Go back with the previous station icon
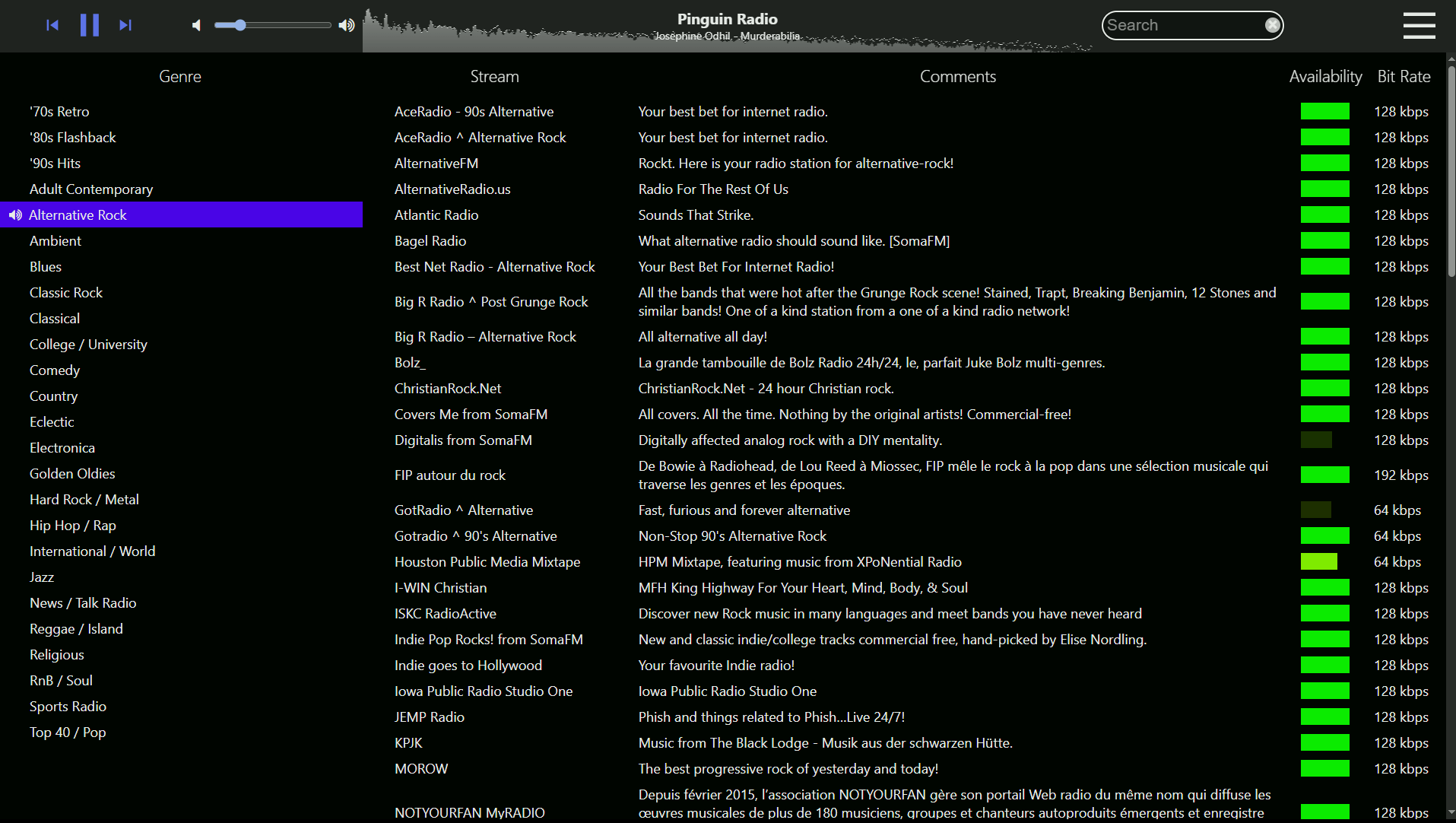The width and height of the screenshot is (1456, 823). [x=52, y=24]
